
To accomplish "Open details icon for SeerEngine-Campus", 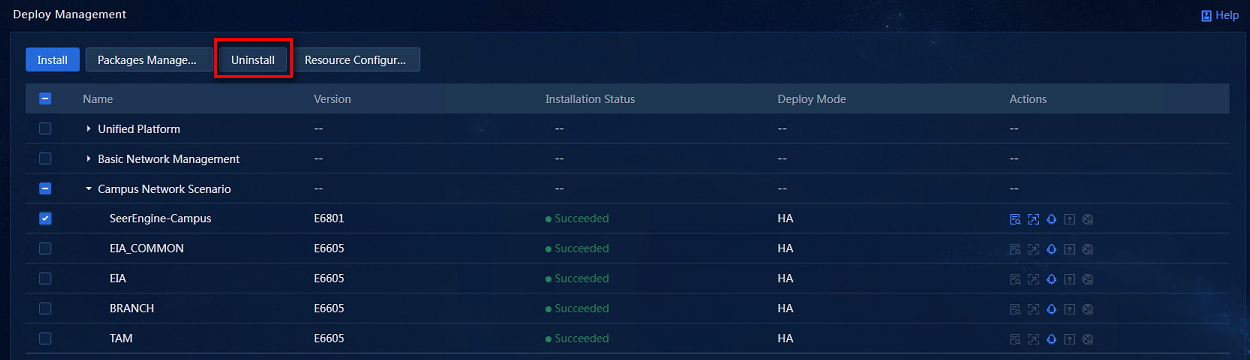I will tap(1015, 219).
